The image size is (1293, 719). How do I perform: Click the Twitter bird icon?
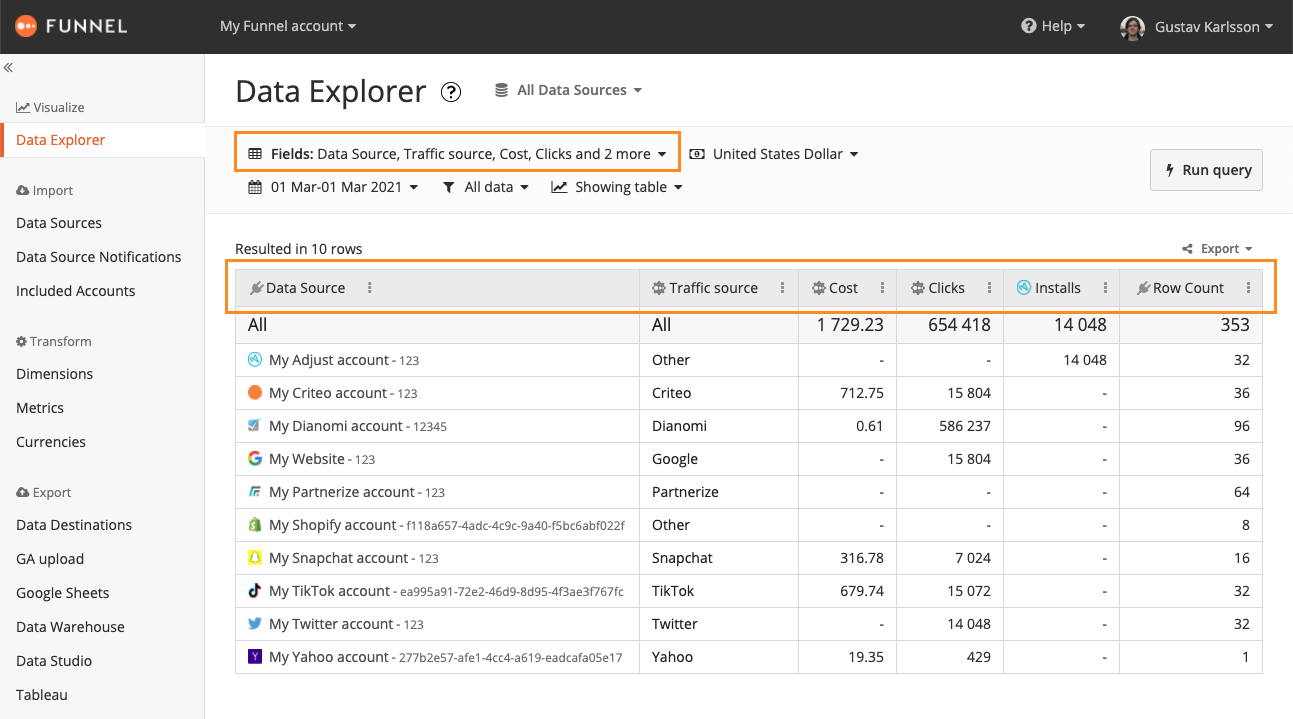(x=255, y=624)
